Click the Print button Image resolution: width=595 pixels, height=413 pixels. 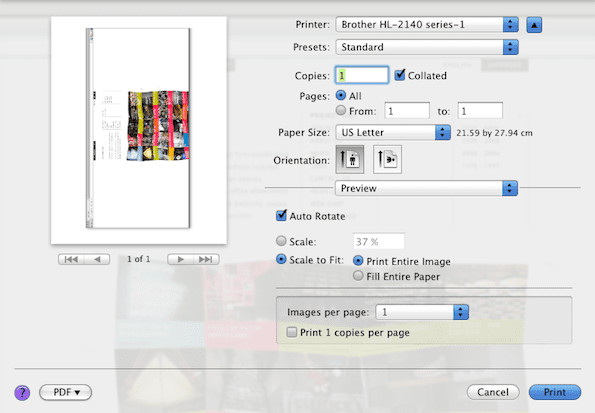[555, 392]
